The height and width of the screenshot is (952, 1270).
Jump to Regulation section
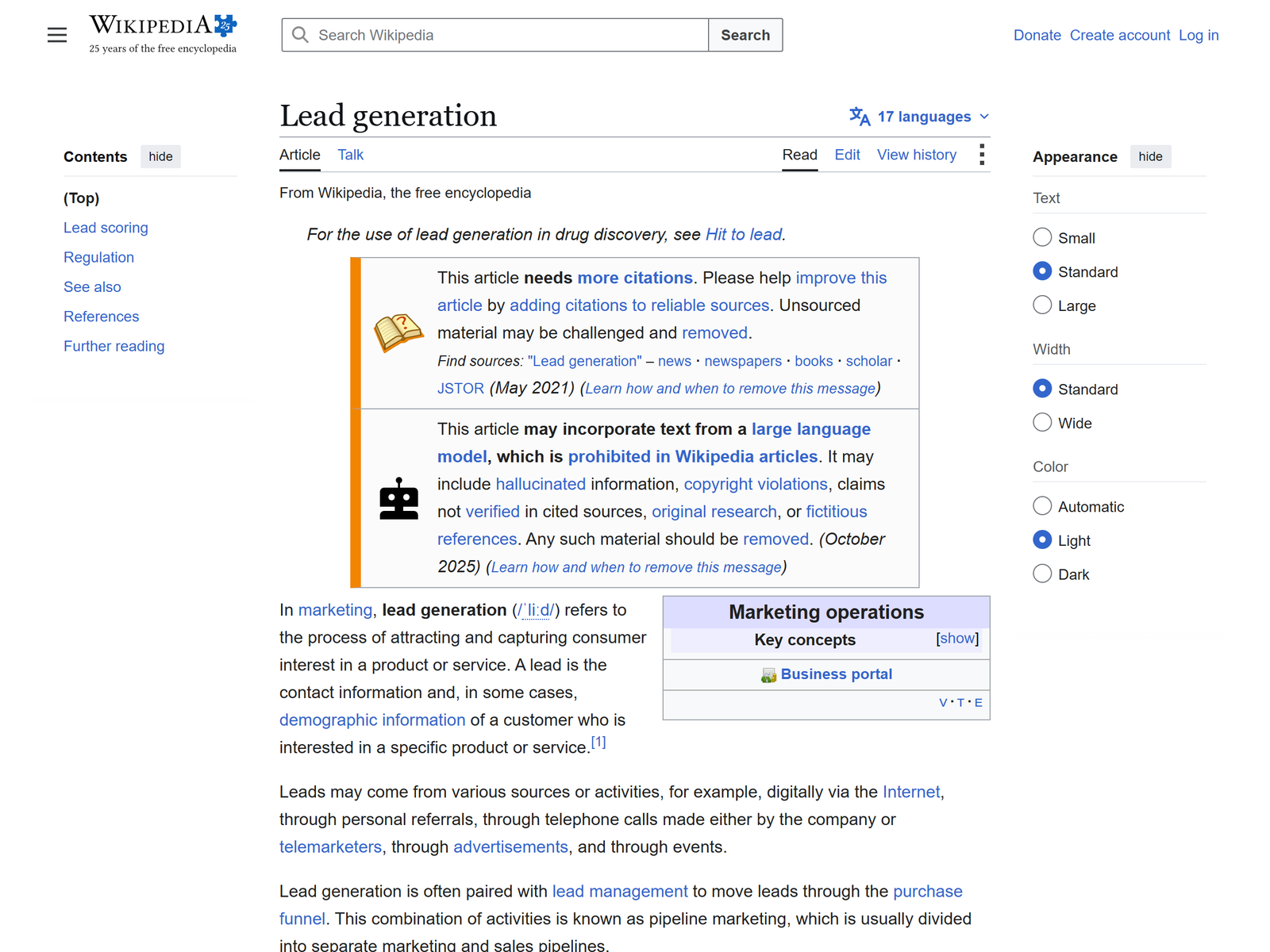click(x=98, y=257)
